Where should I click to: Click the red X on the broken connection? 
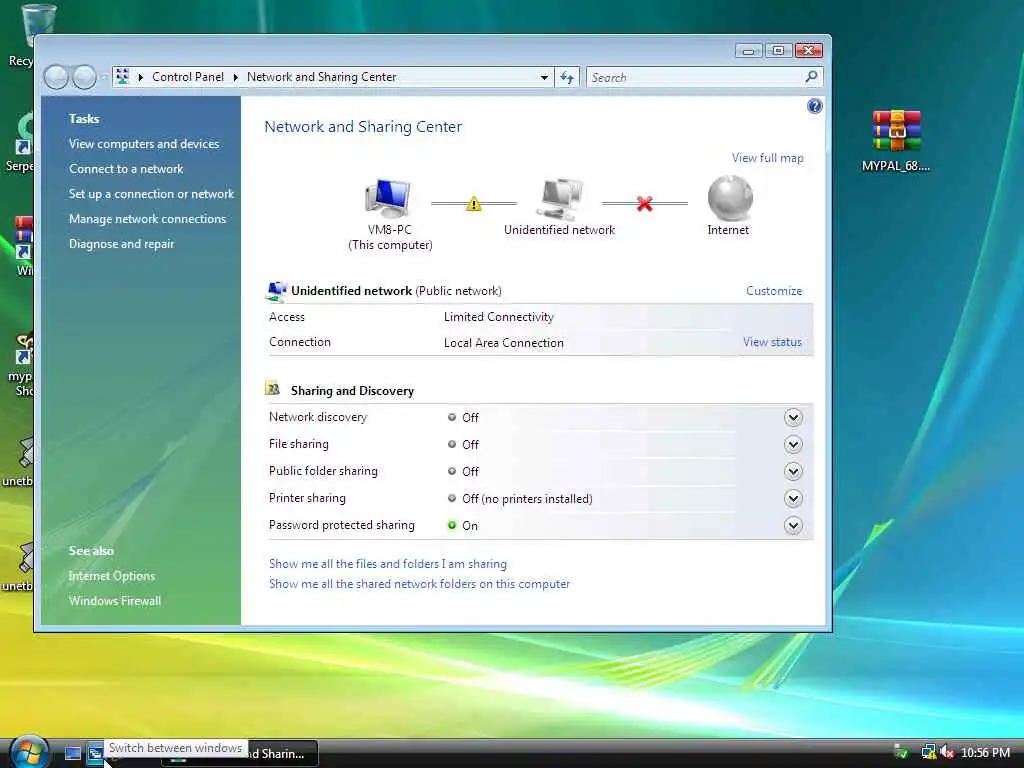(x=645, y=204)
